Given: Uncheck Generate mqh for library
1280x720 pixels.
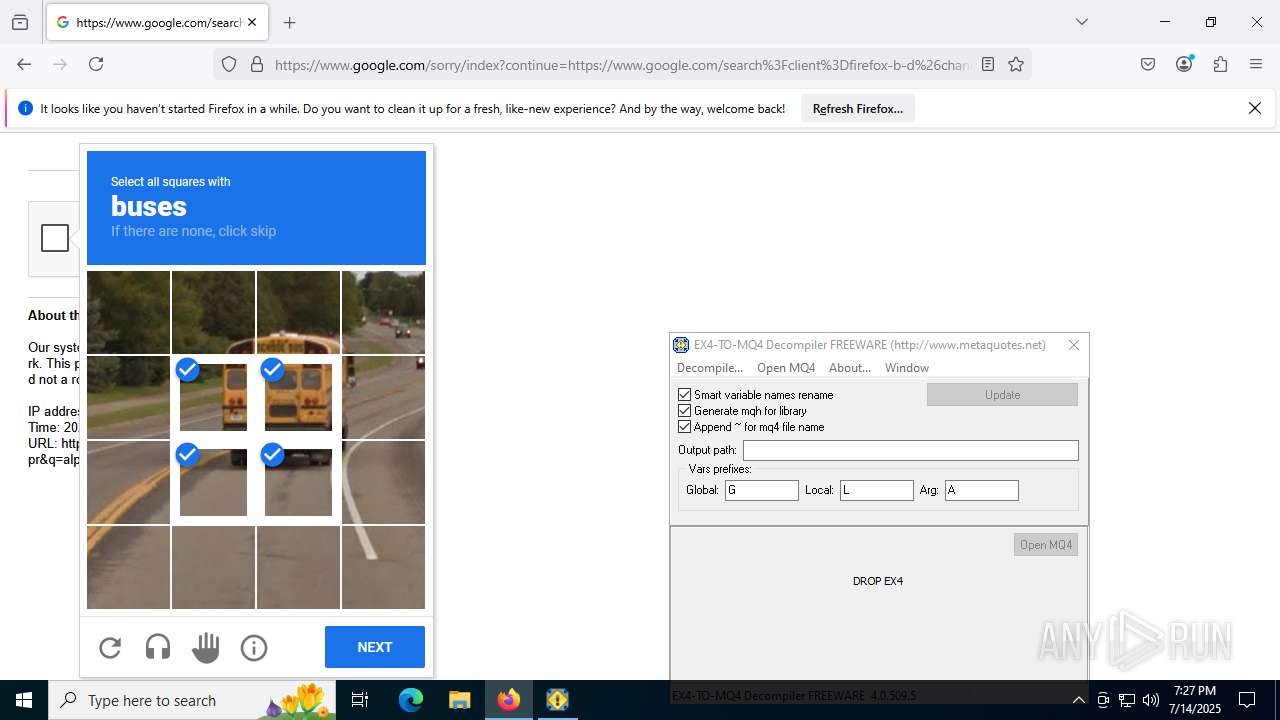Looking at the screenshot, I should 685,411.
